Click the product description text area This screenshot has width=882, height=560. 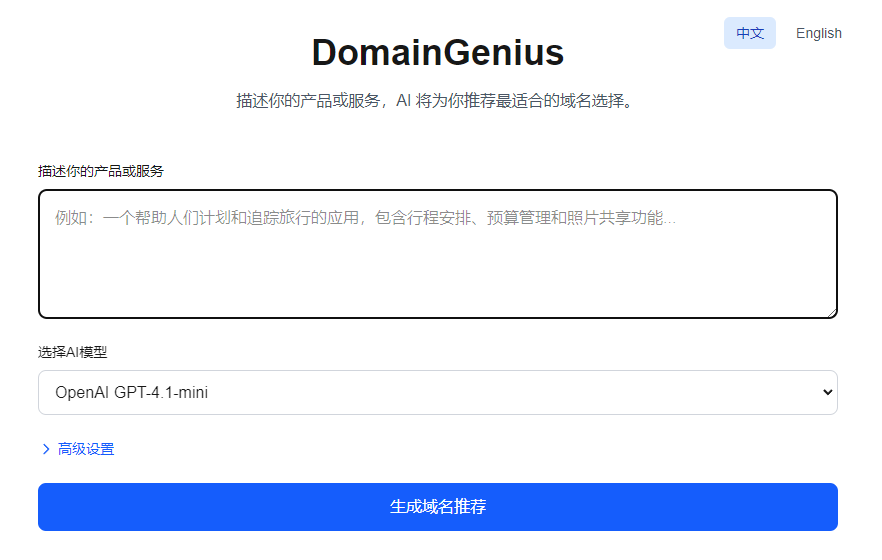click(x=438, y=254)
